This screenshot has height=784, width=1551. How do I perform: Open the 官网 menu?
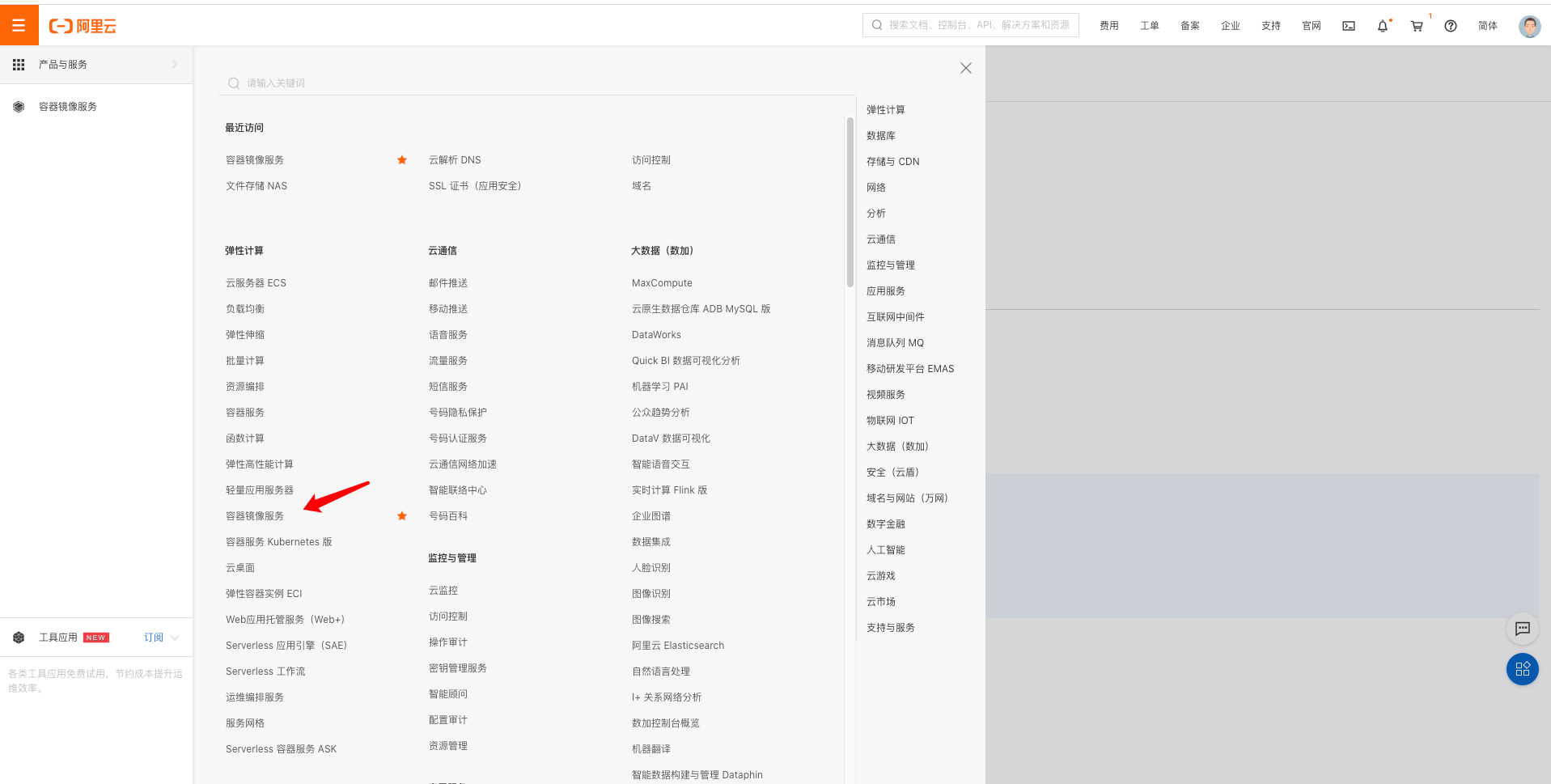pyautogui.click(x=1312, y=26)
